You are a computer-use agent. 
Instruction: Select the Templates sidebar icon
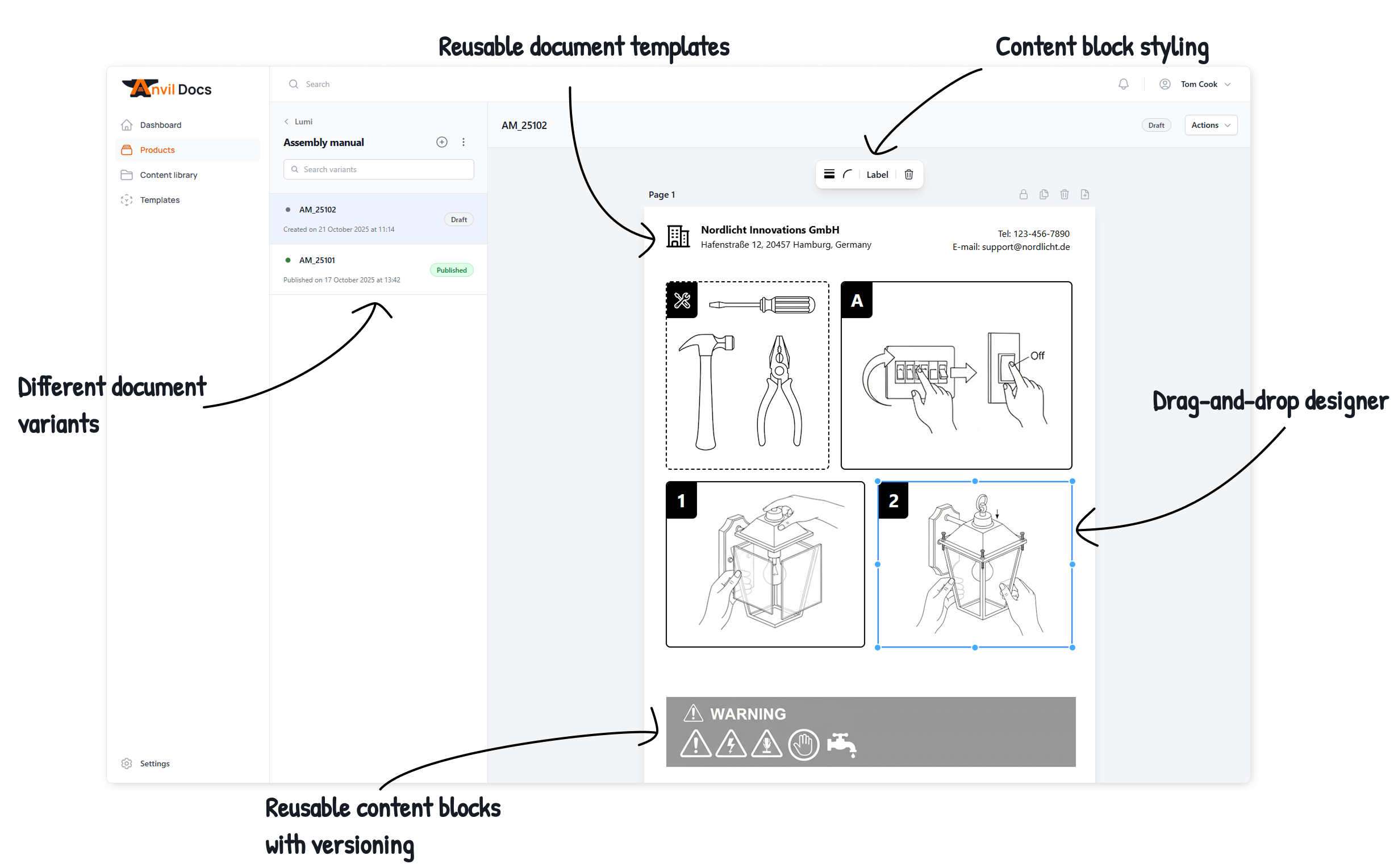click(127, 200)
